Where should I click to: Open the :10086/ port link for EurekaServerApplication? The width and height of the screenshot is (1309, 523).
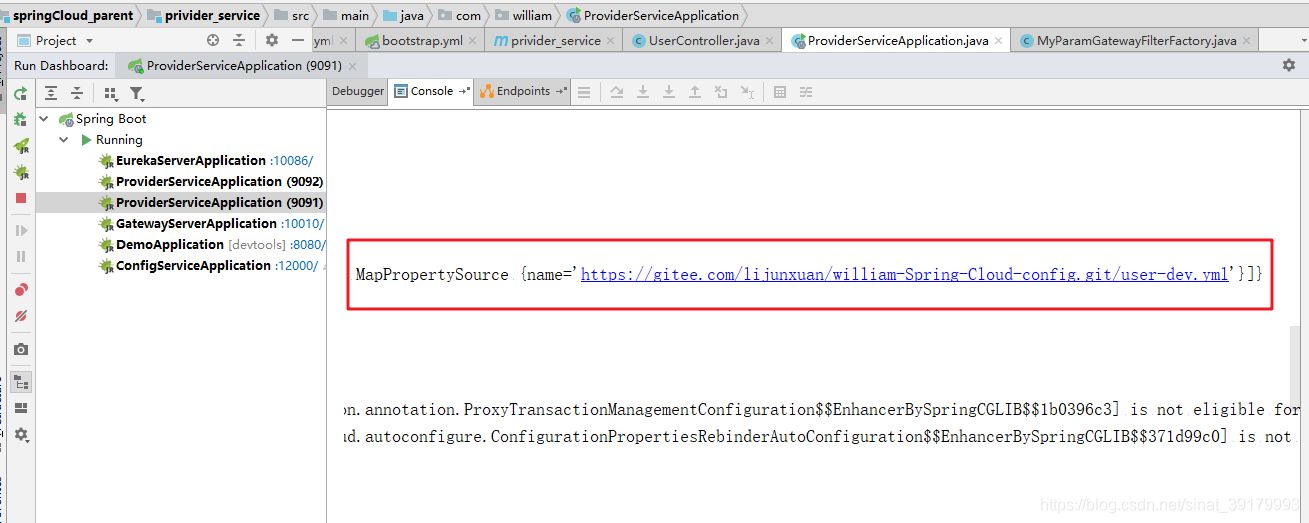tap(291, 160)
